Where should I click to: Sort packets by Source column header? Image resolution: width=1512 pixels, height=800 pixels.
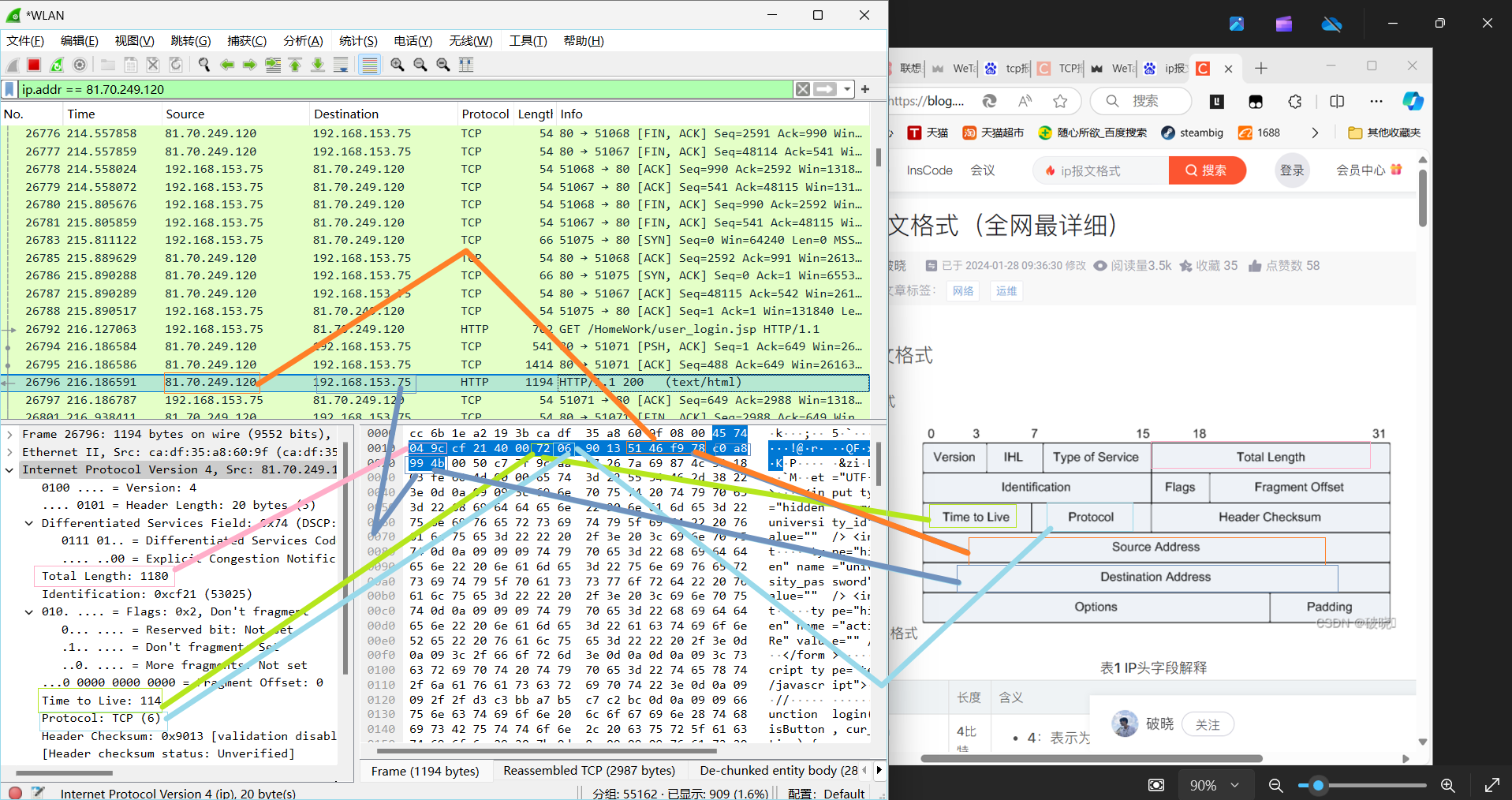point(235,114)
